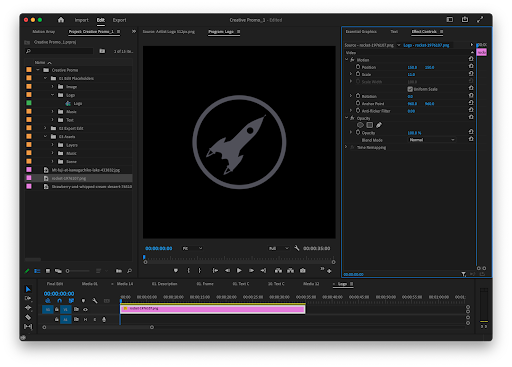The image size is (512, 367).
Task: Add marker in the timeline header
Action: tap(83, 301)
